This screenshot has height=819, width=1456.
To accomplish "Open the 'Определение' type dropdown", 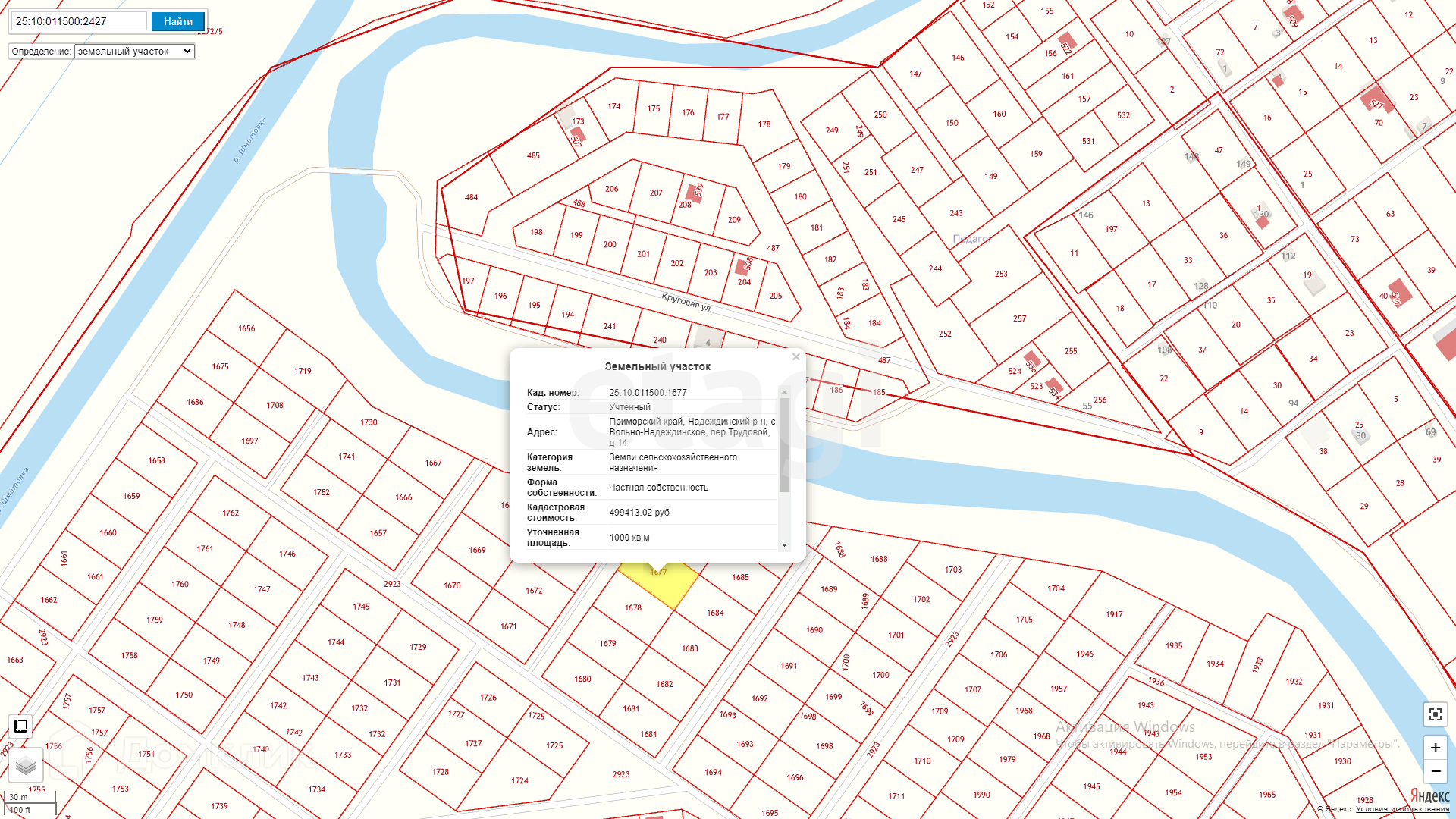I will 134,52.
